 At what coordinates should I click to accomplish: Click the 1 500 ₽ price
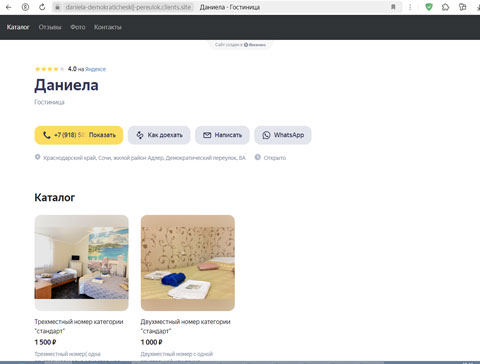coord(45,342)
